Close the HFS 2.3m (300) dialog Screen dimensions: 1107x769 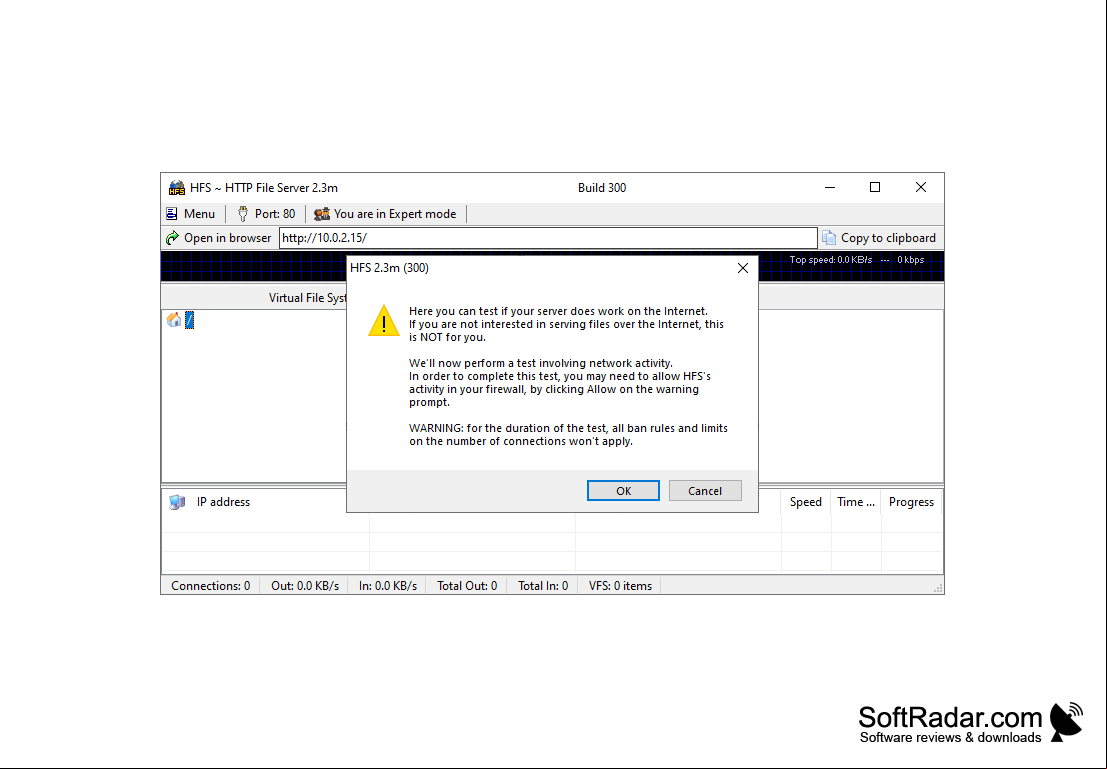pyautogui.click(x=743, y=268)
